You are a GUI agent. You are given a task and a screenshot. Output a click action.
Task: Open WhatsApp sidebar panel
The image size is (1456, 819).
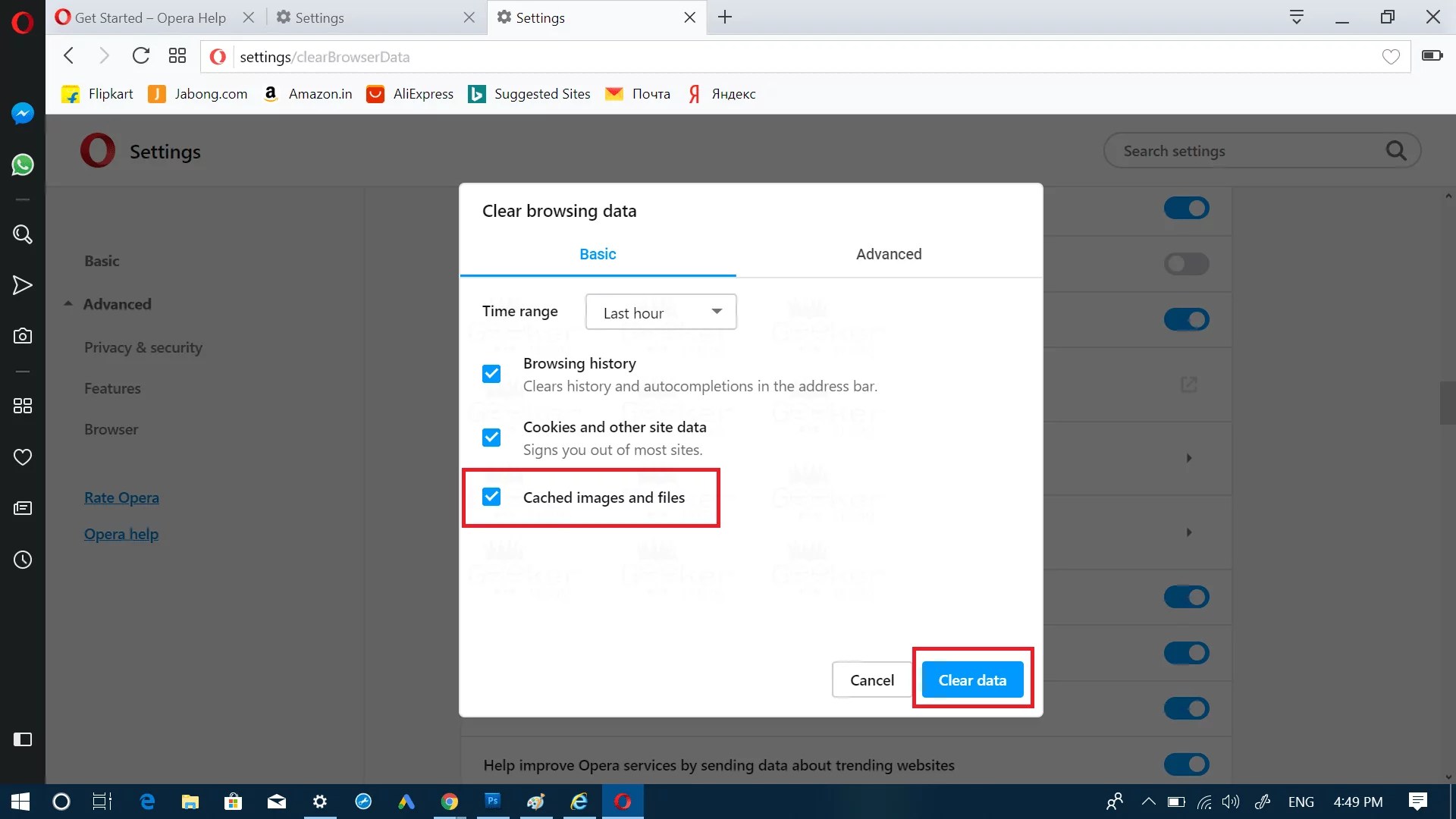pos(23,165)
